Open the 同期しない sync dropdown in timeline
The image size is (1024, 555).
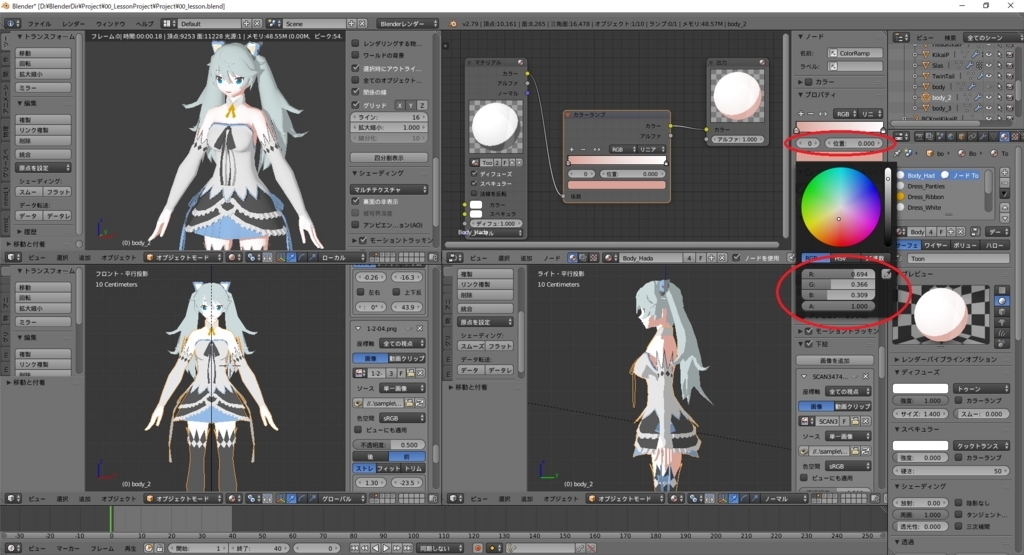(x=441, y=548)
